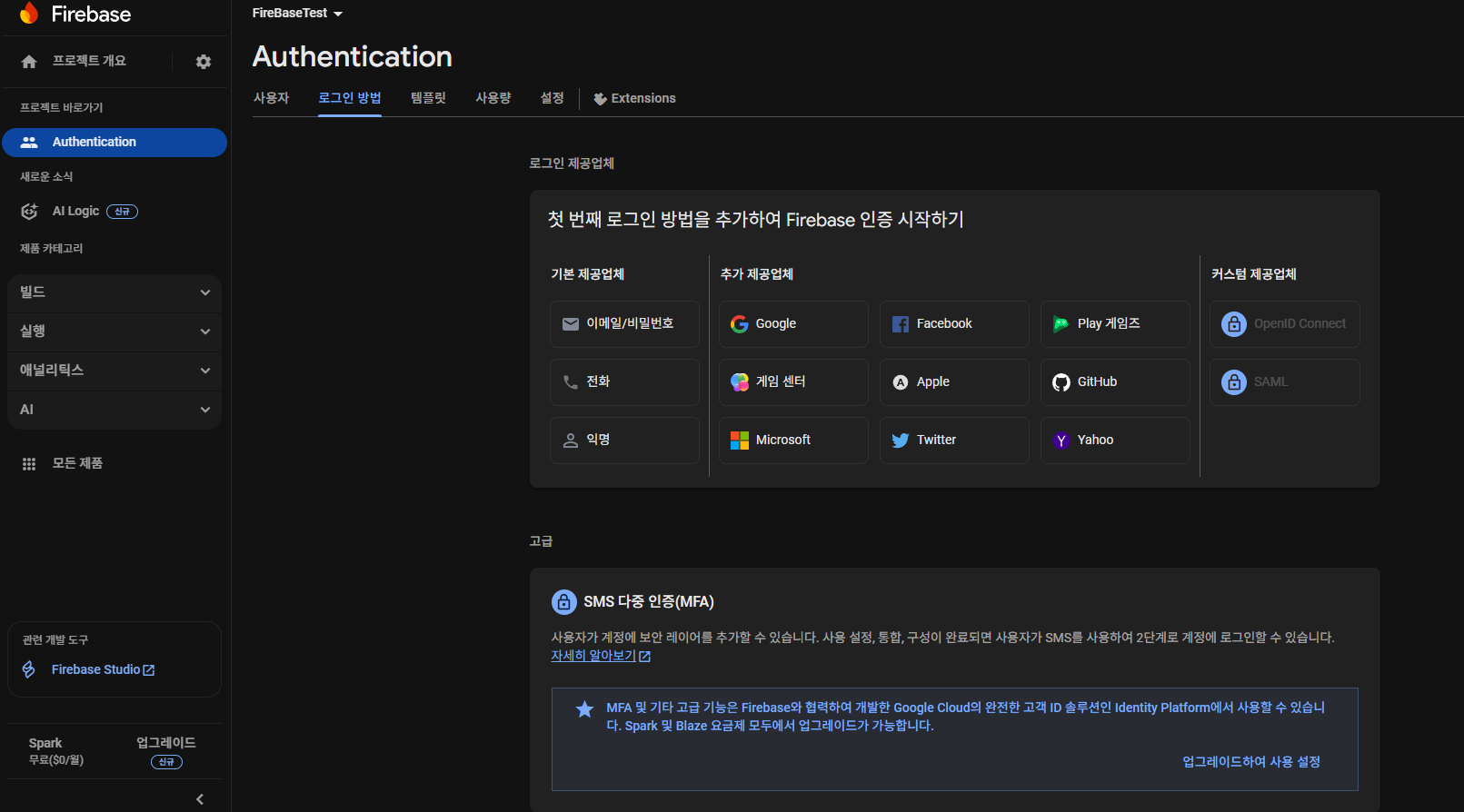Switch to the 설정 tab
This screenshot has width=1464, height=812.
click(553, 98)
